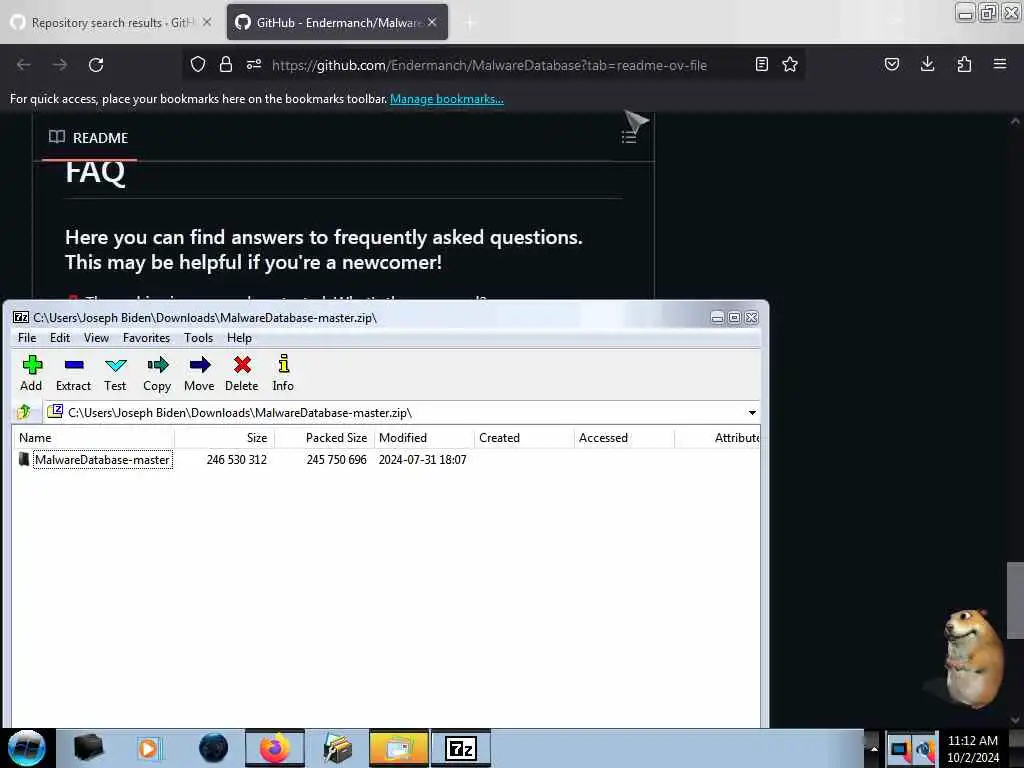
Task: Close the Repository search results tab
Action: (206, 22)
